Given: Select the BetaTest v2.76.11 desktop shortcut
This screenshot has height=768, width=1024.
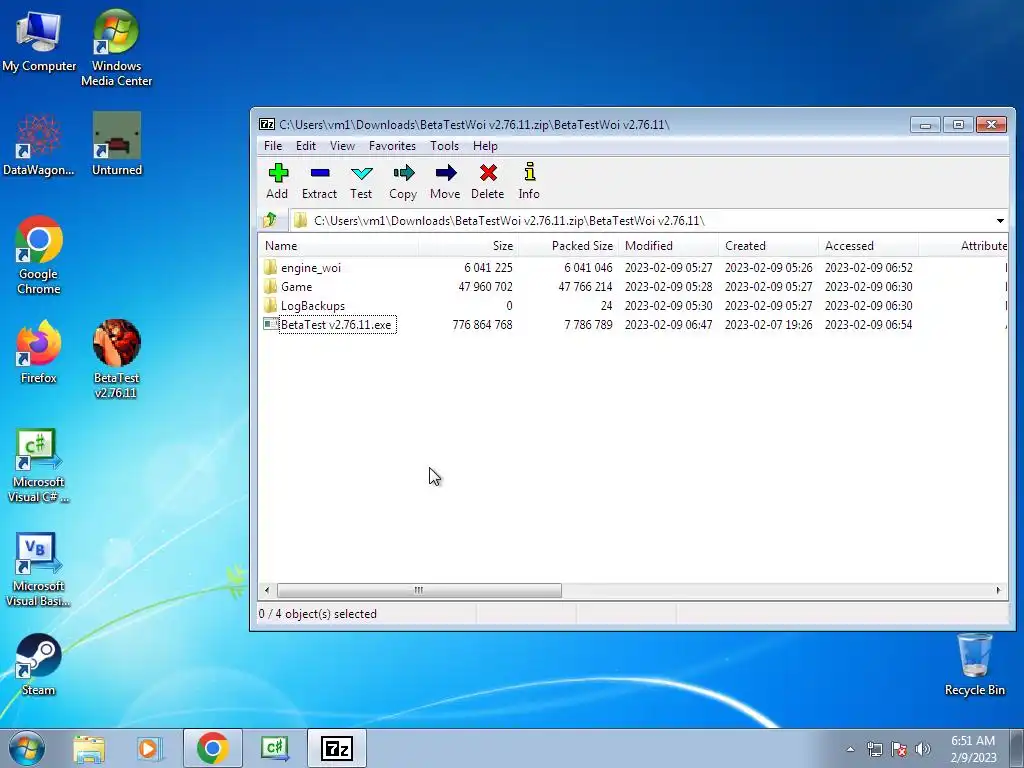Looking at the screenshot, I should (x=116, y=359).
